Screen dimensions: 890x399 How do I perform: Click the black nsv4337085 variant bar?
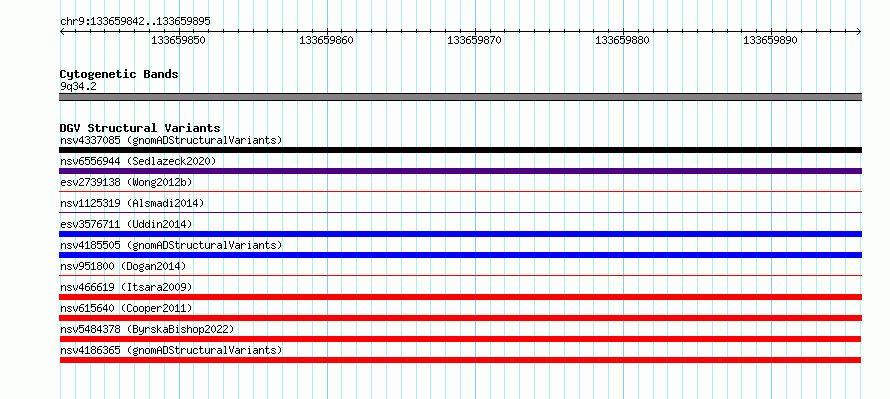pos(460,150)
